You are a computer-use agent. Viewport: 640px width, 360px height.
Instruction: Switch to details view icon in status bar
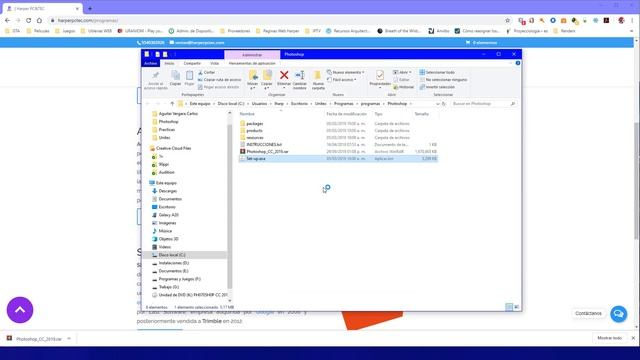pyautogui.click(x=509, y=307)
